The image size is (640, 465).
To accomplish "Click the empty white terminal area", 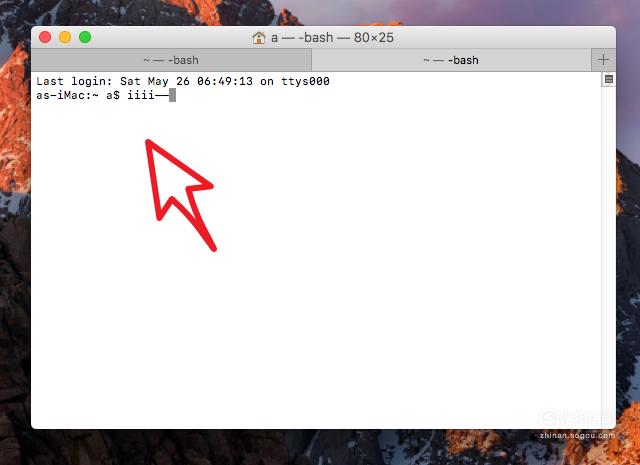I will coord(327,286).
